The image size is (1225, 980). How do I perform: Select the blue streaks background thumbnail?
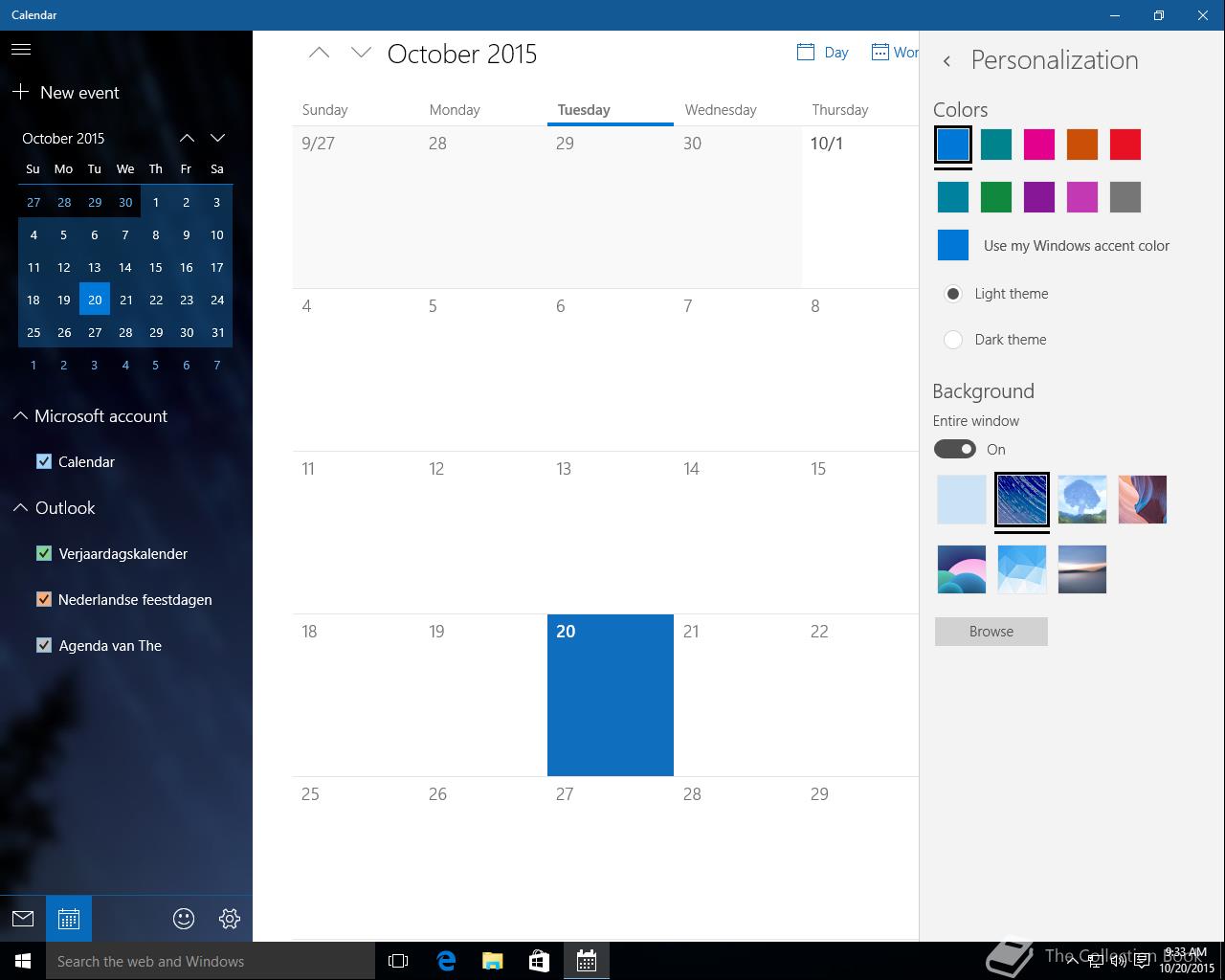click(1022, 500)
